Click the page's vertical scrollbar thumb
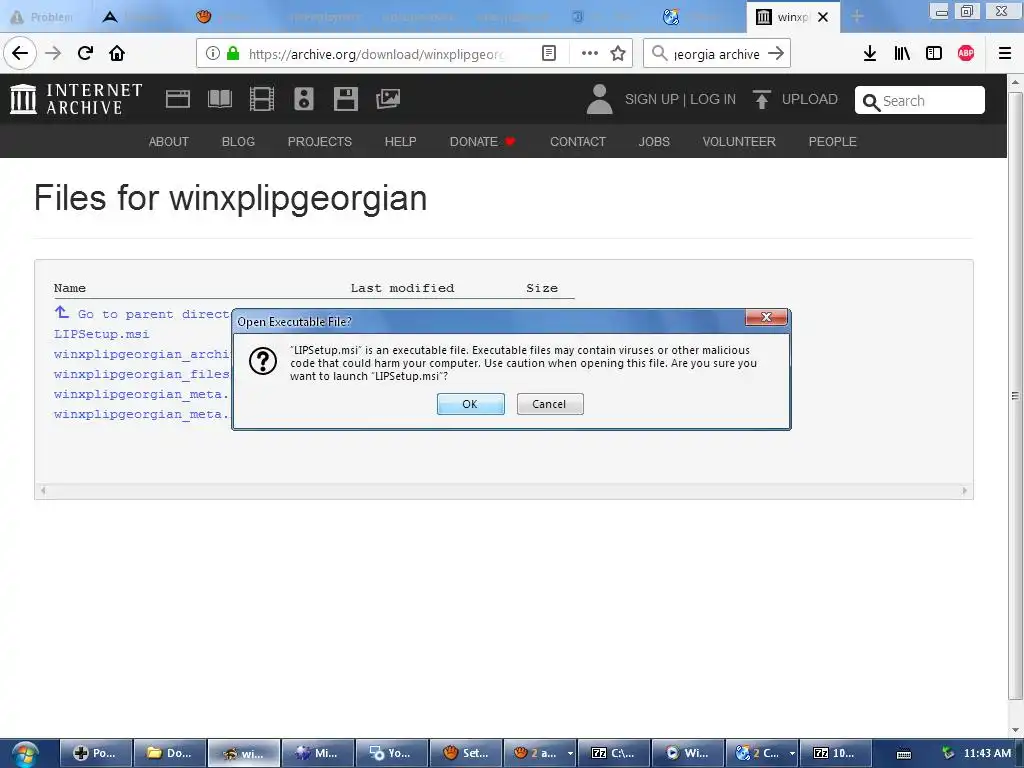This screenshot has height=768, width=1024. [1015, 396]
